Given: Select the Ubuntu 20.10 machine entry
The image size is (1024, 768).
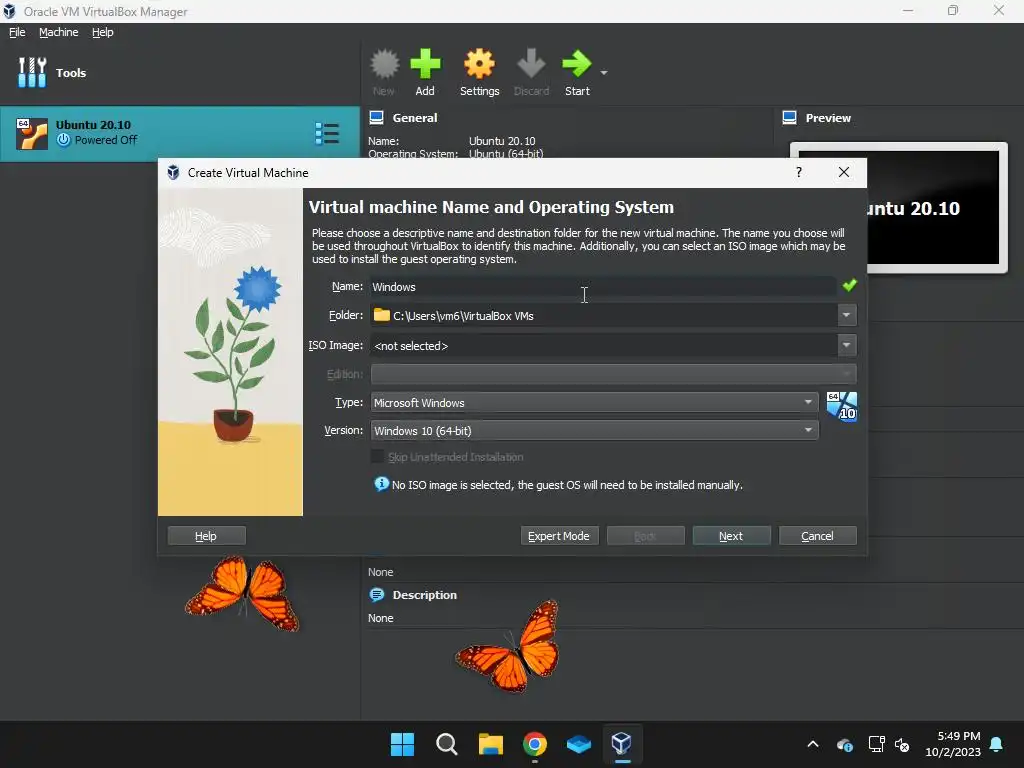Looking at the screenshot, I should click(x=180, y=133).
